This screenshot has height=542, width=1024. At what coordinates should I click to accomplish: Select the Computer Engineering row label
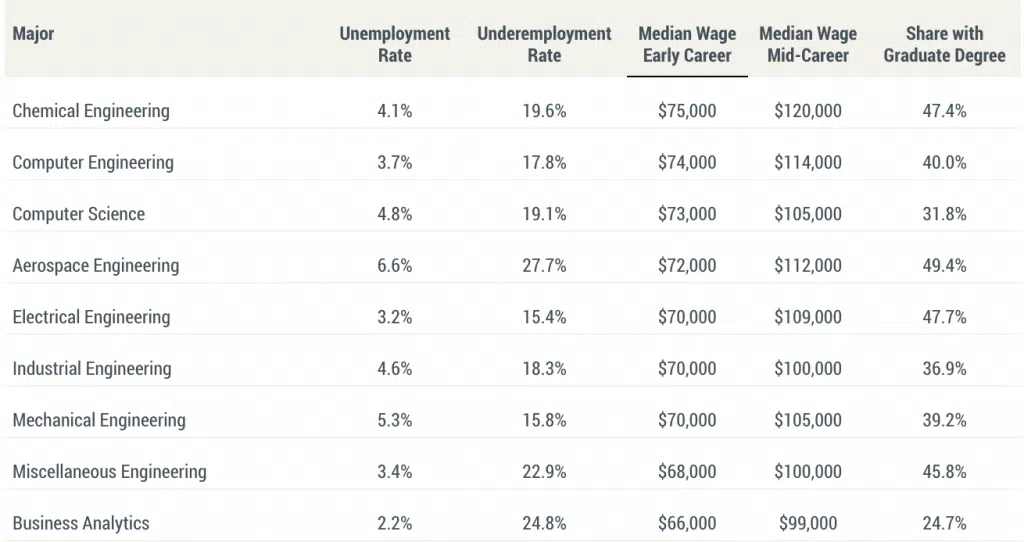pyautogui.click(x=93, y=162)
